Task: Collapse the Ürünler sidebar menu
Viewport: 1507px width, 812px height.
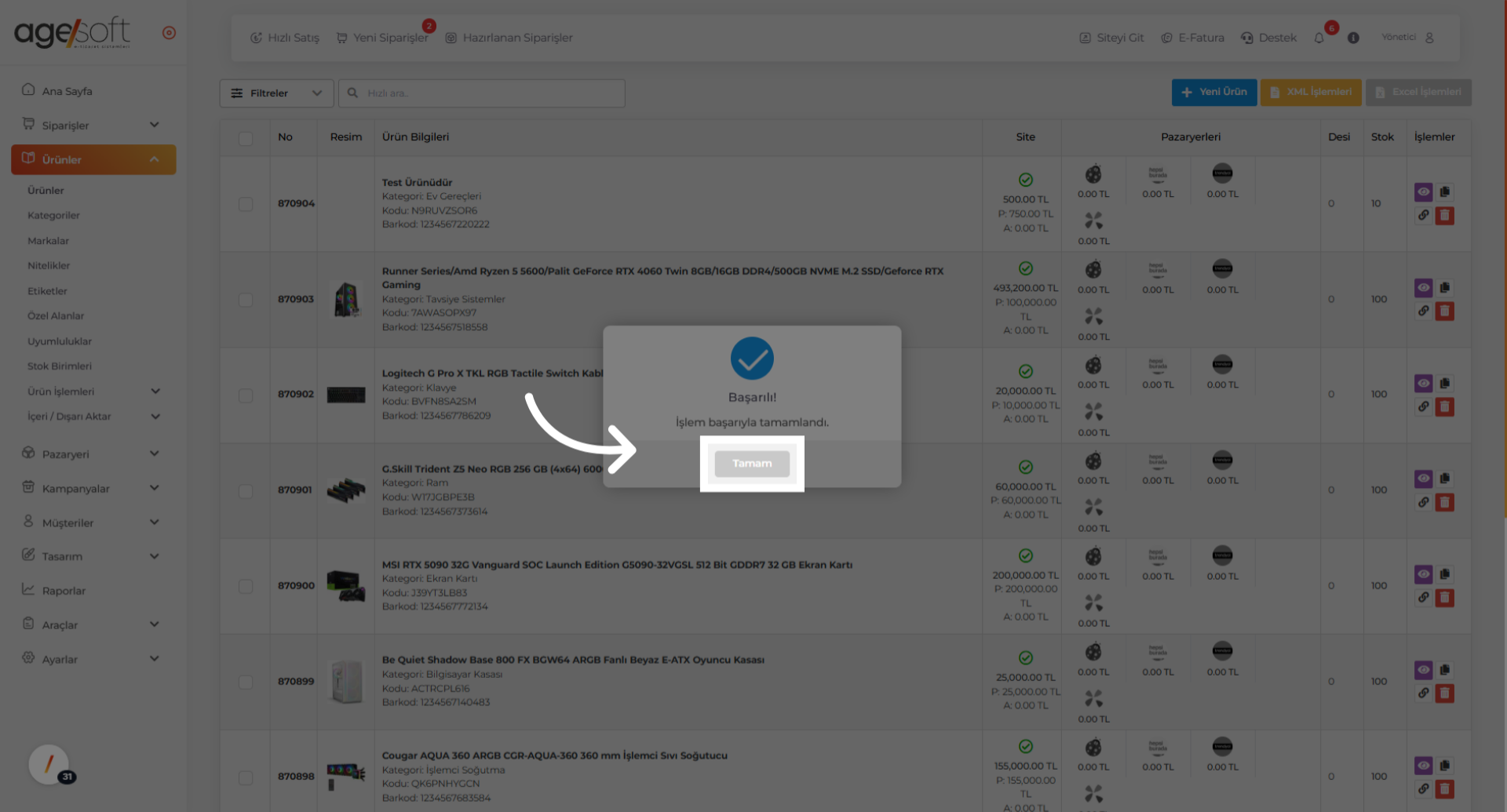Action: coord(93,159)
